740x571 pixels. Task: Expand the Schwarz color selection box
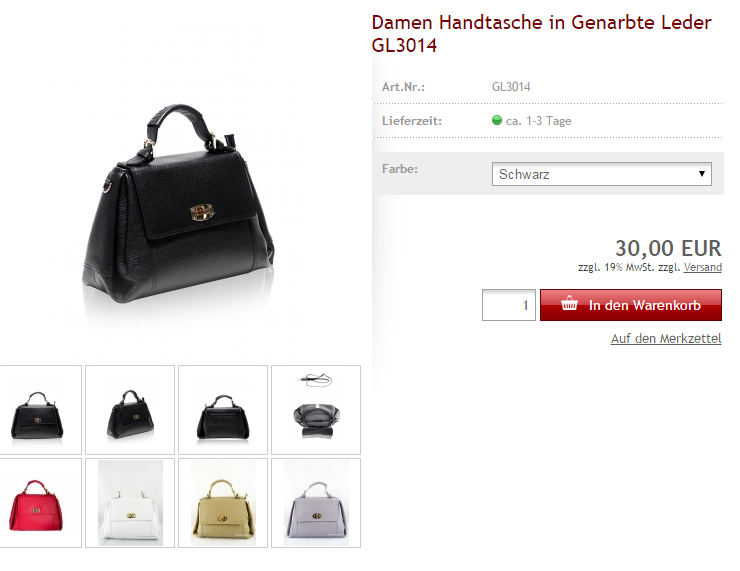click(602, 174)
